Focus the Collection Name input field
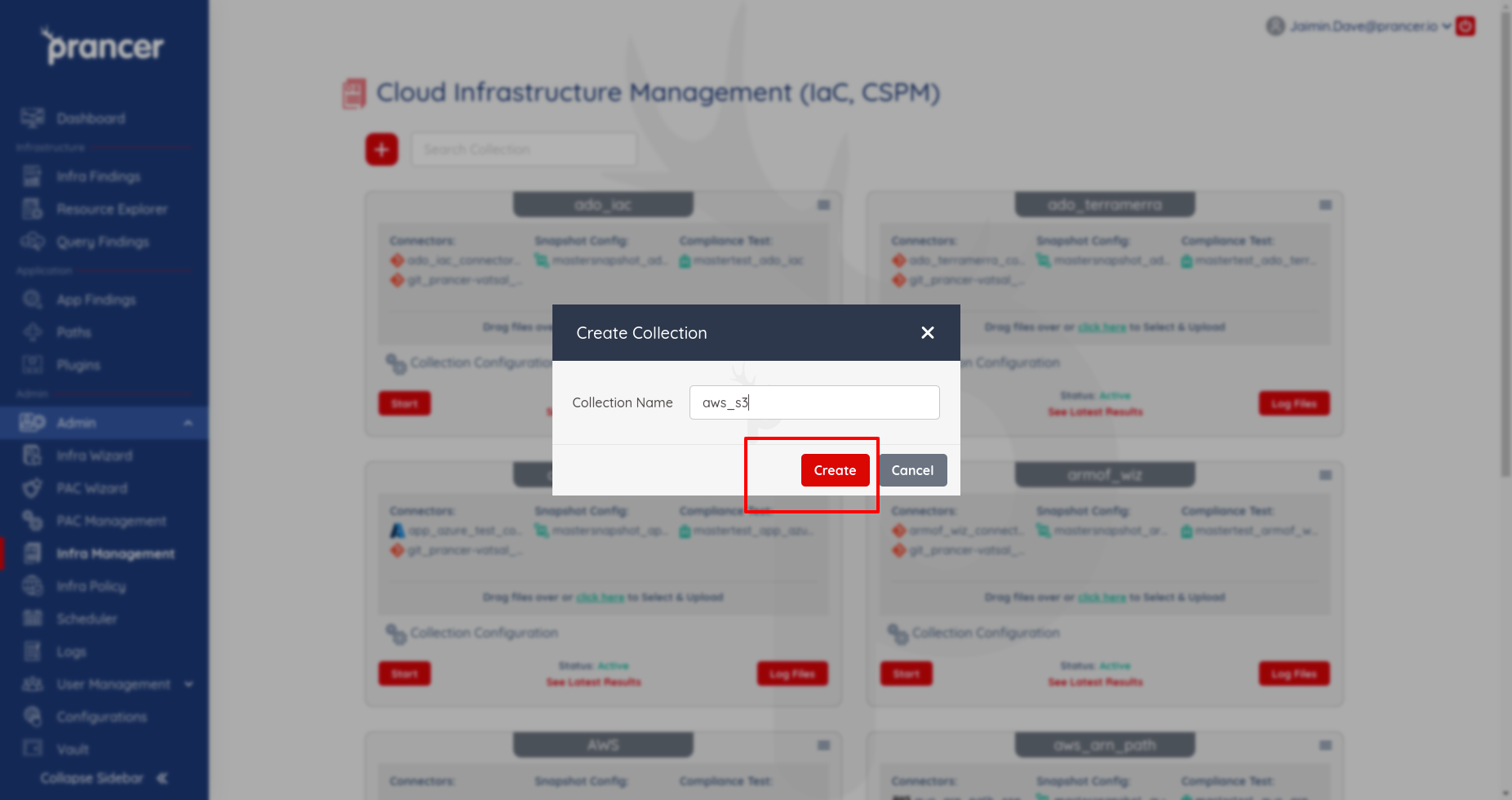1512x800 pixels. pos(814,402)
